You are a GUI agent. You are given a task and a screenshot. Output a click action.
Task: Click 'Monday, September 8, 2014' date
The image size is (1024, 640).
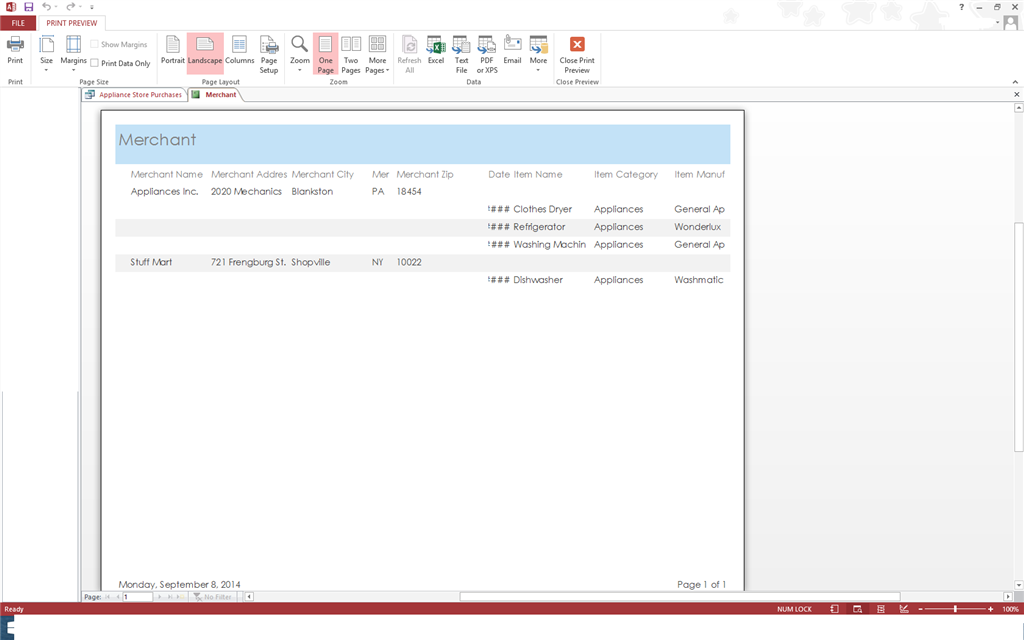(180, 584)
